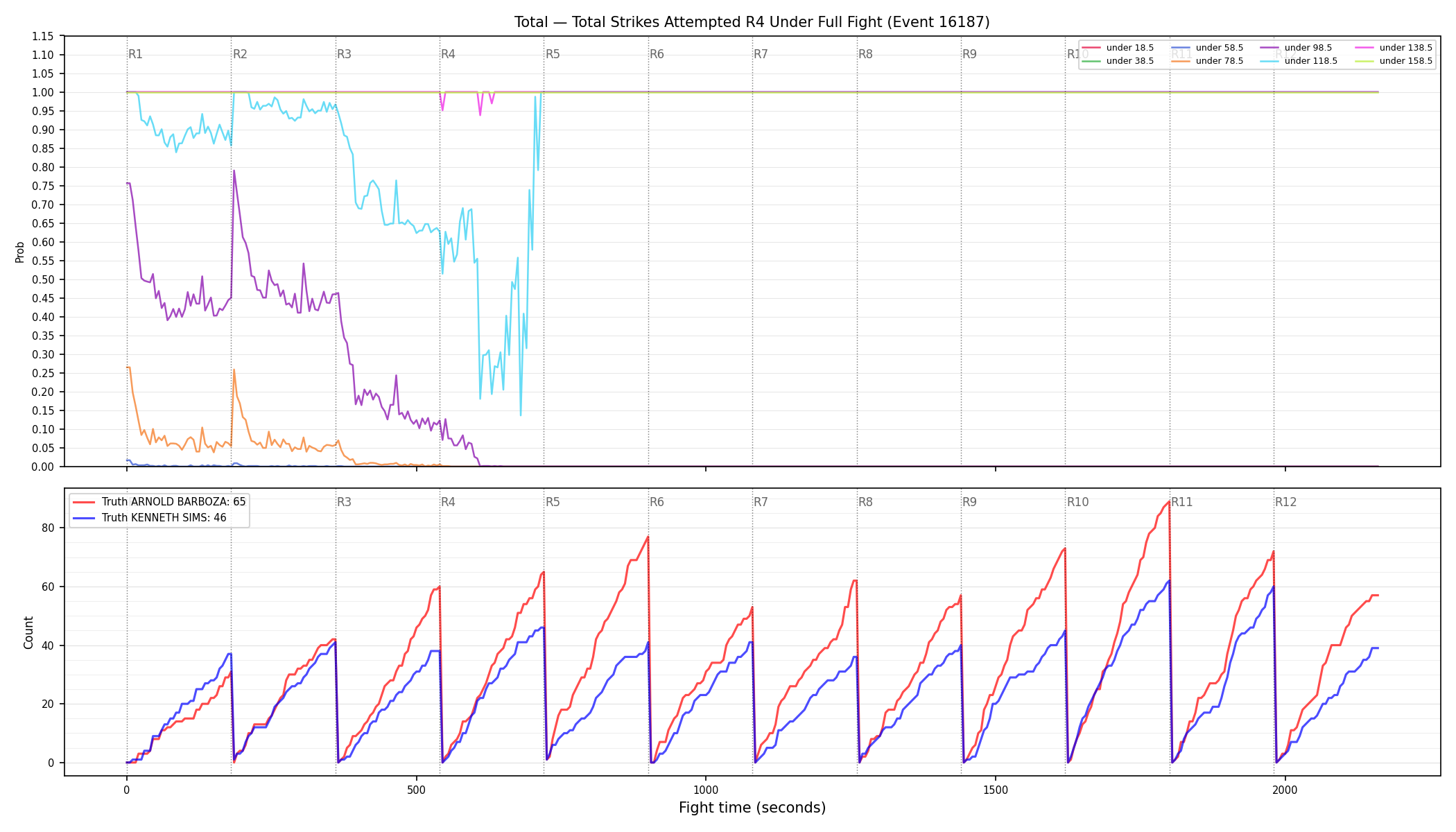Click the 'Count' y-axis label
Viewport: 1456px width, 832px height.
28,632
